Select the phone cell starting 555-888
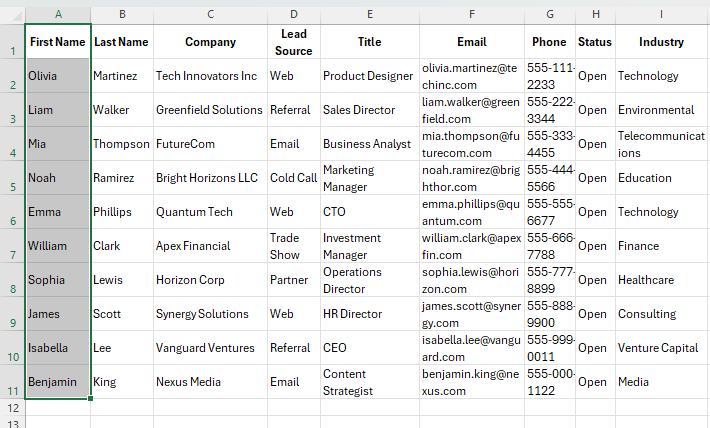Image resolution: width=710 pixels, height=428 pixels. point(548,314)
